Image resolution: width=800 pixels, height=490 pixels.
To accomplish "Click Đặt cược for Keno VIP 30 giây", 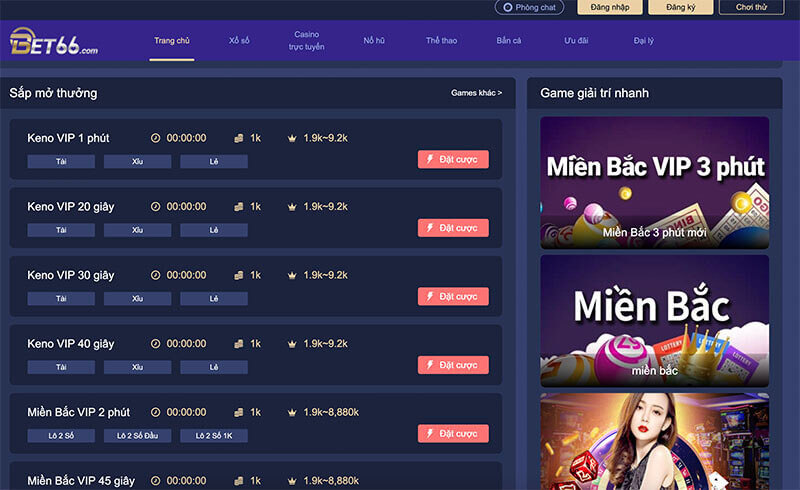I will pos(453,296).
